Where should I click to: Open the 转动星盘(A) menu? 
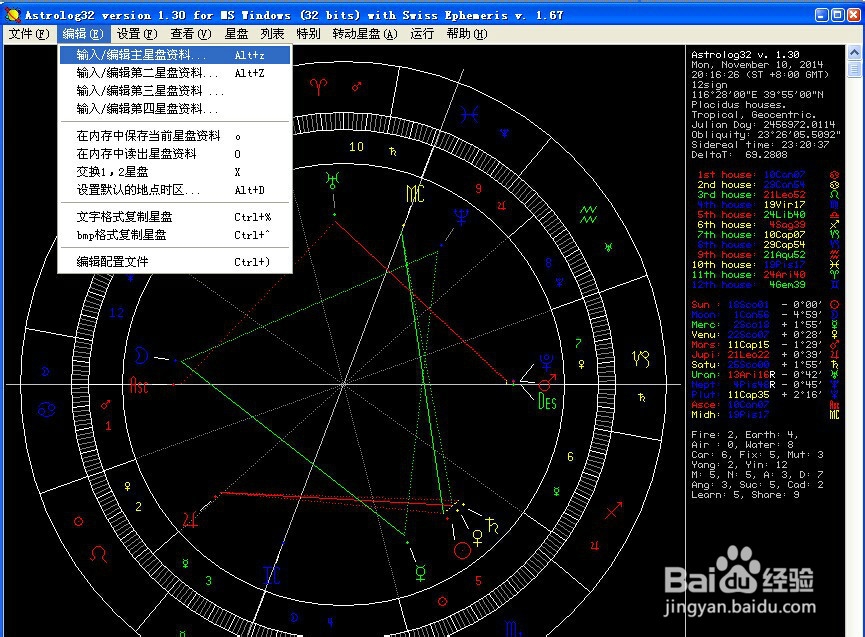[x=365, y=34]
